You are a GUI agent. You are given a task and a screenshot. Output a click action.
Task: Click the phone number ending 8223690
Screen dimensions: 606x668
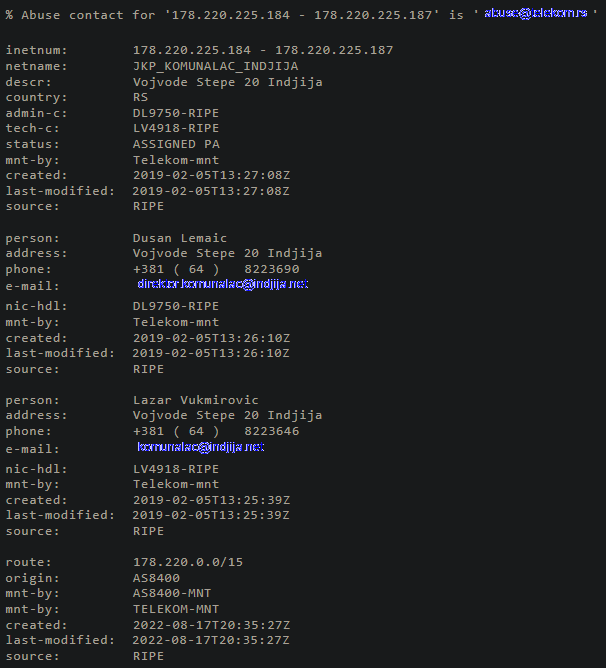point(216,269)
